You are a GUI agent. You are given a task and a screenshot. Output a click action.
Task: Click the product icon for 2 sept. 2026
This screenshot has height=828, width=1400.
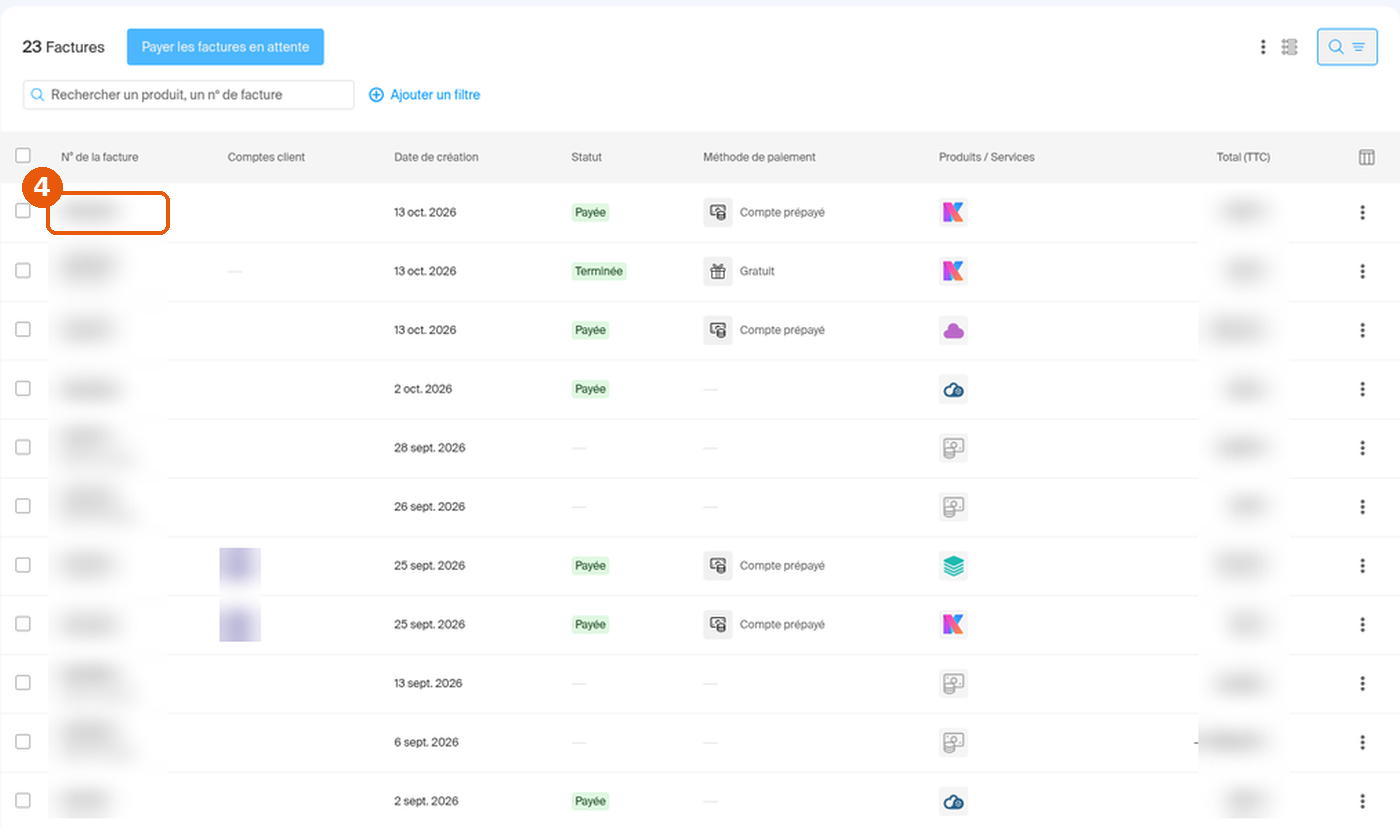click(953, 802)
